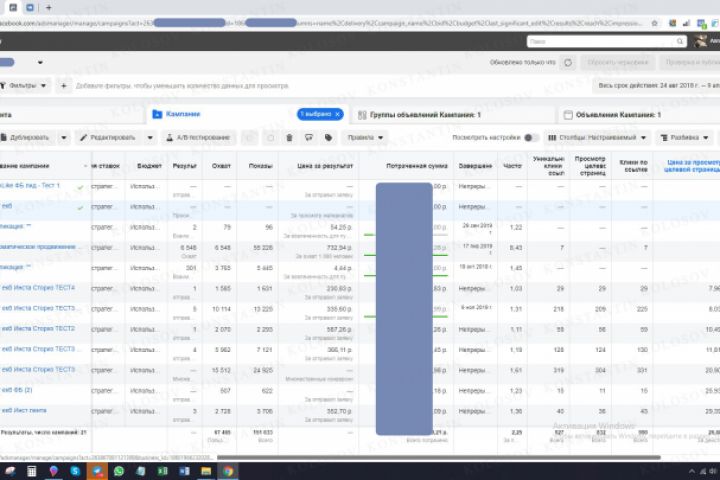Open Chrome from the taskbar
This screenshot has width=720, height=480.
click(x=228, y=471)
